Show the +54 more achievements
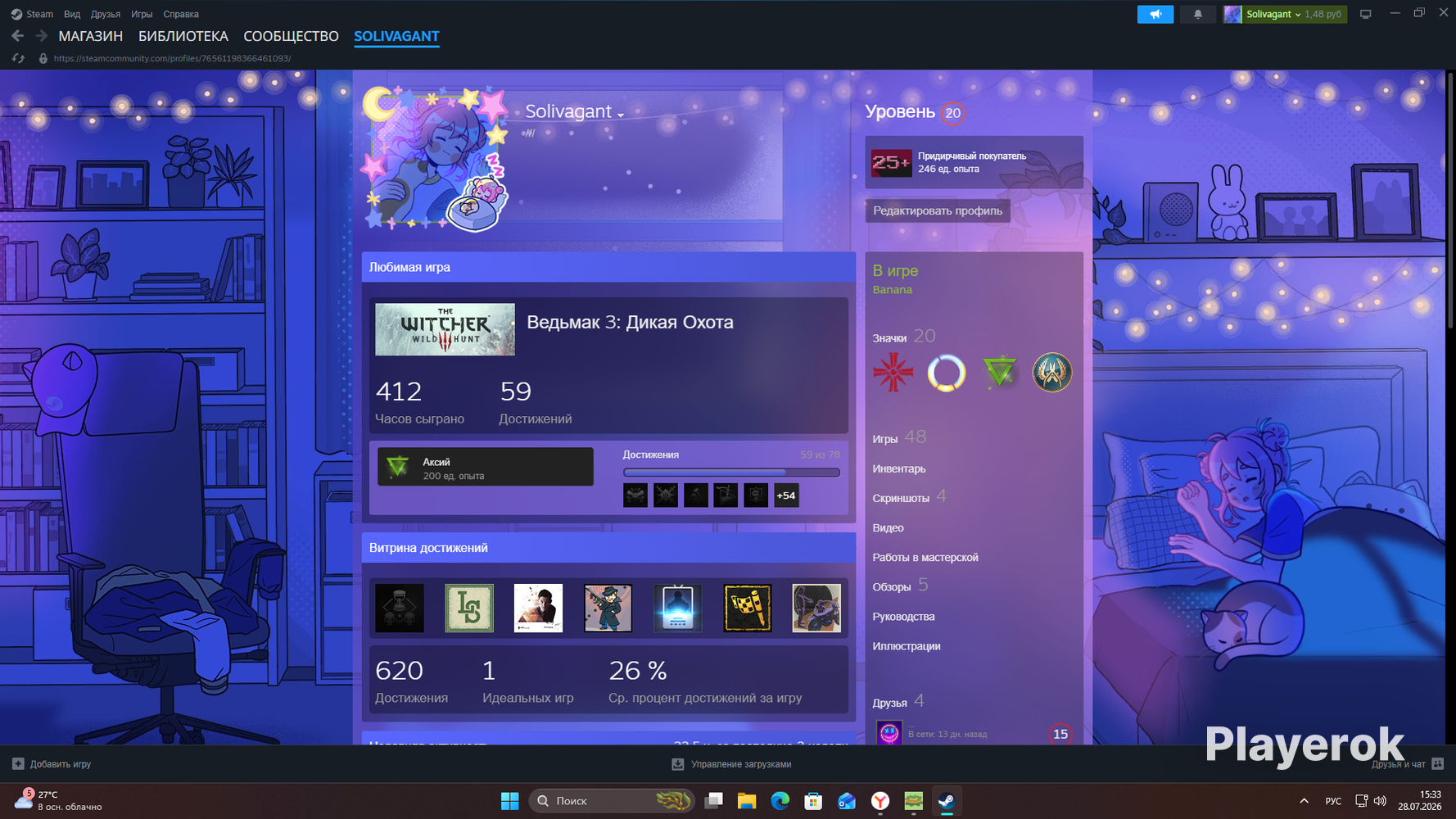 tap(786, 495)
